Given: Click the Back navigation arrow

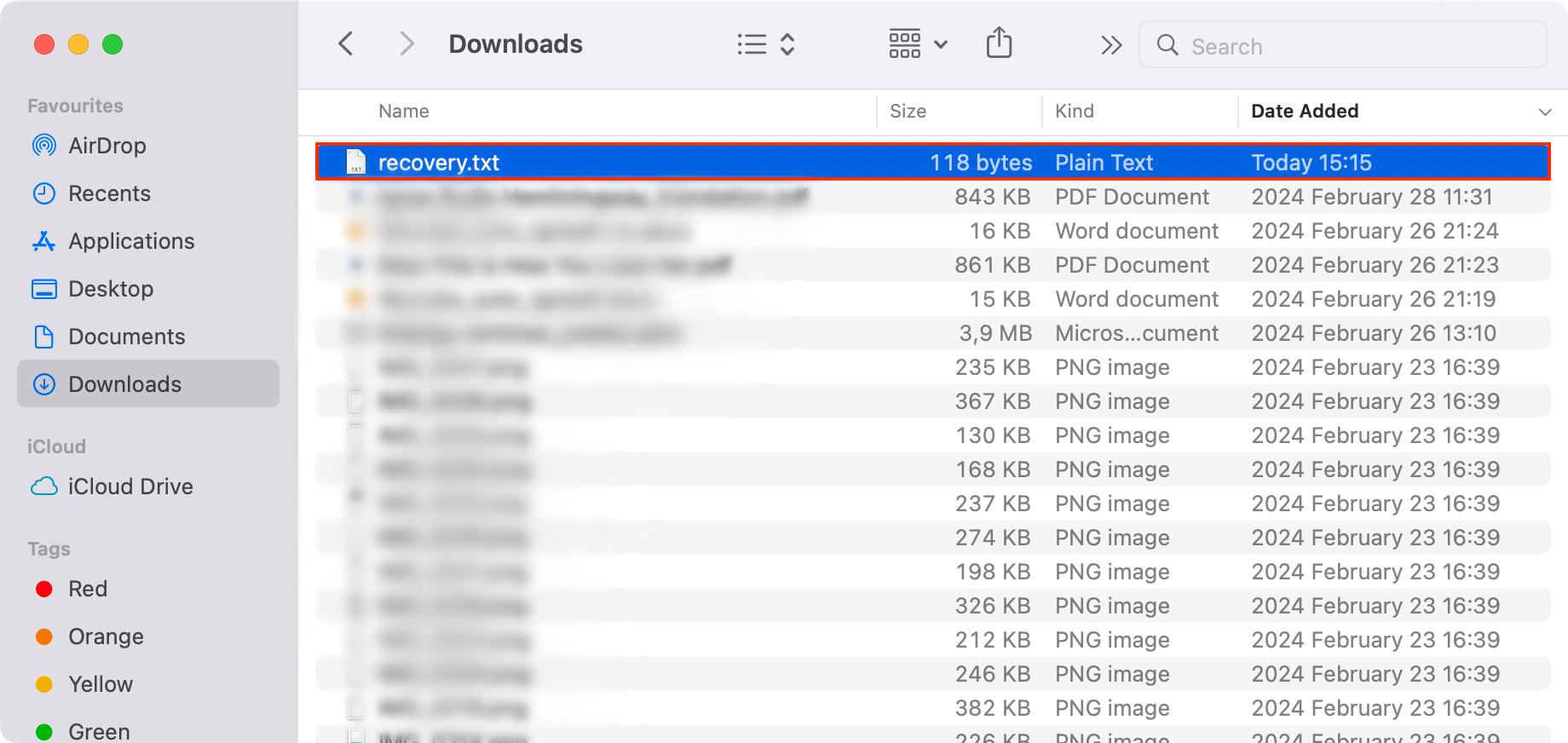Looking at the screenshot, I should (346, 43).
